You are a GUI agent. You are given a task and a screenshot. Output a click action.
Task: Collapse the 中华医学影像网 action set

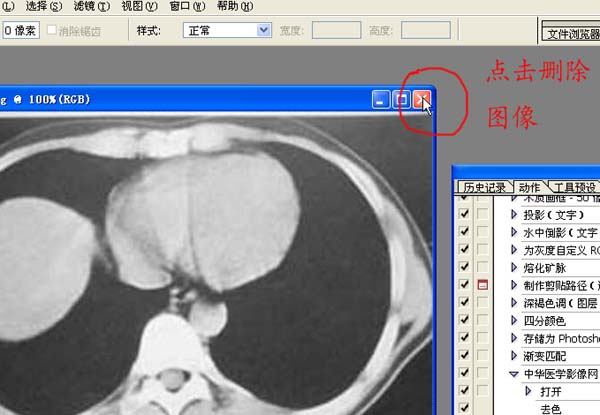tap(514, 374)
